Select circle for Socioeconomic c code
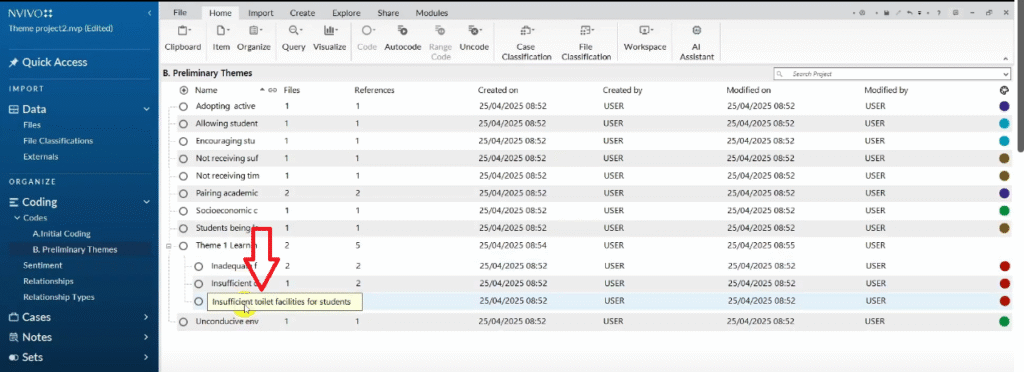 tap(184, 211)
